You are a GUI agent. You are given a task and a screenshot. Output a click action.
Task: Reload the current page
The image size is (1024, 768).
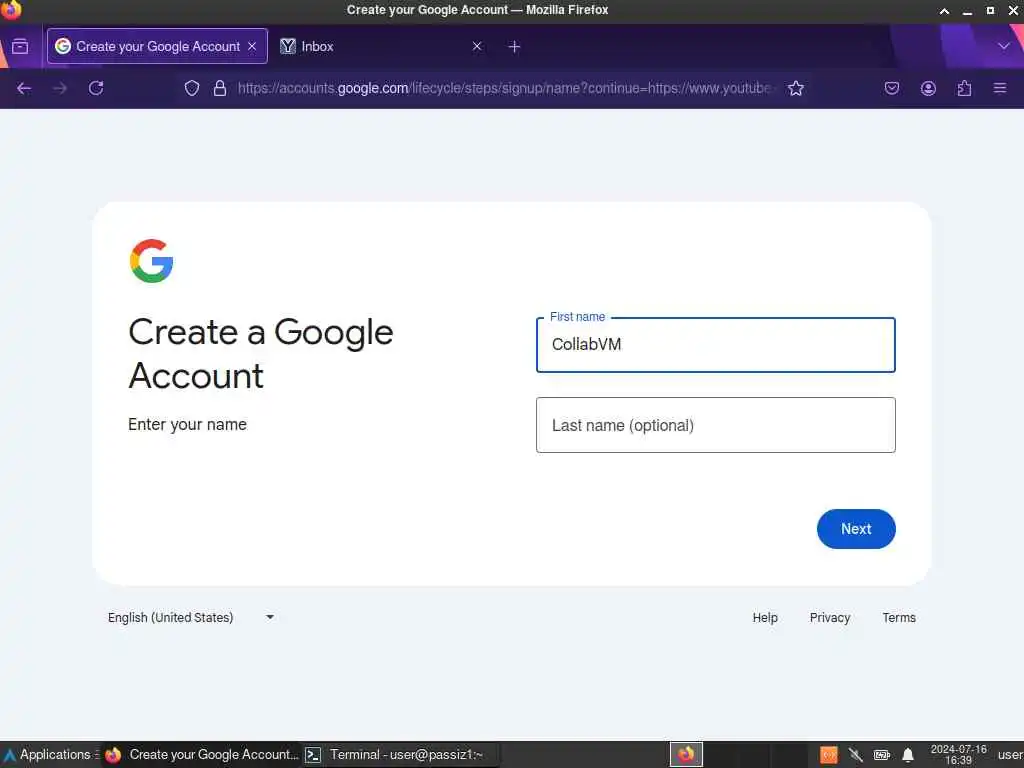click(x=96, y=88)
